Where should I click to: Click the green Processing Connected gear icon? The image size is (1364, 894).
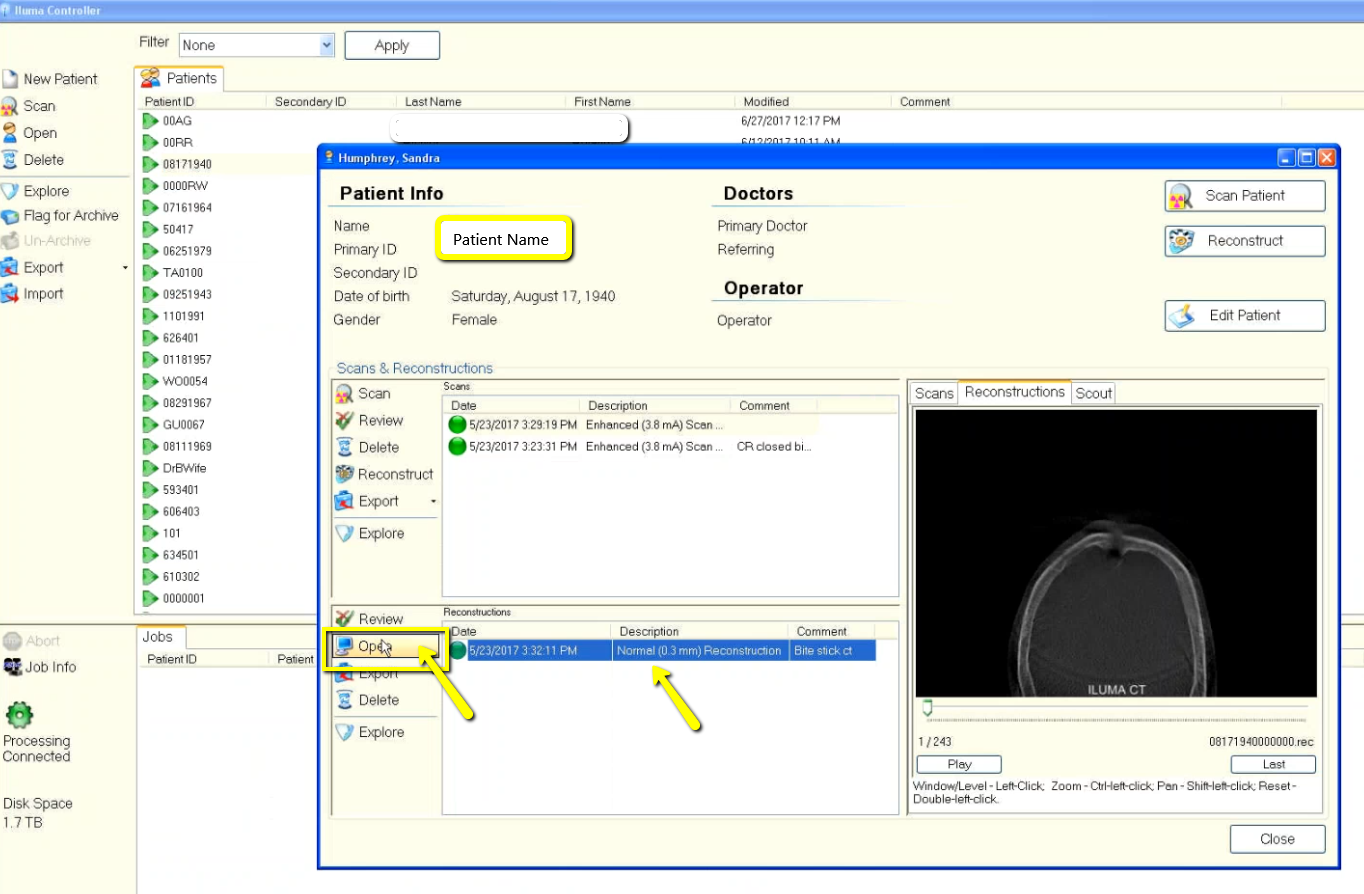19,714
